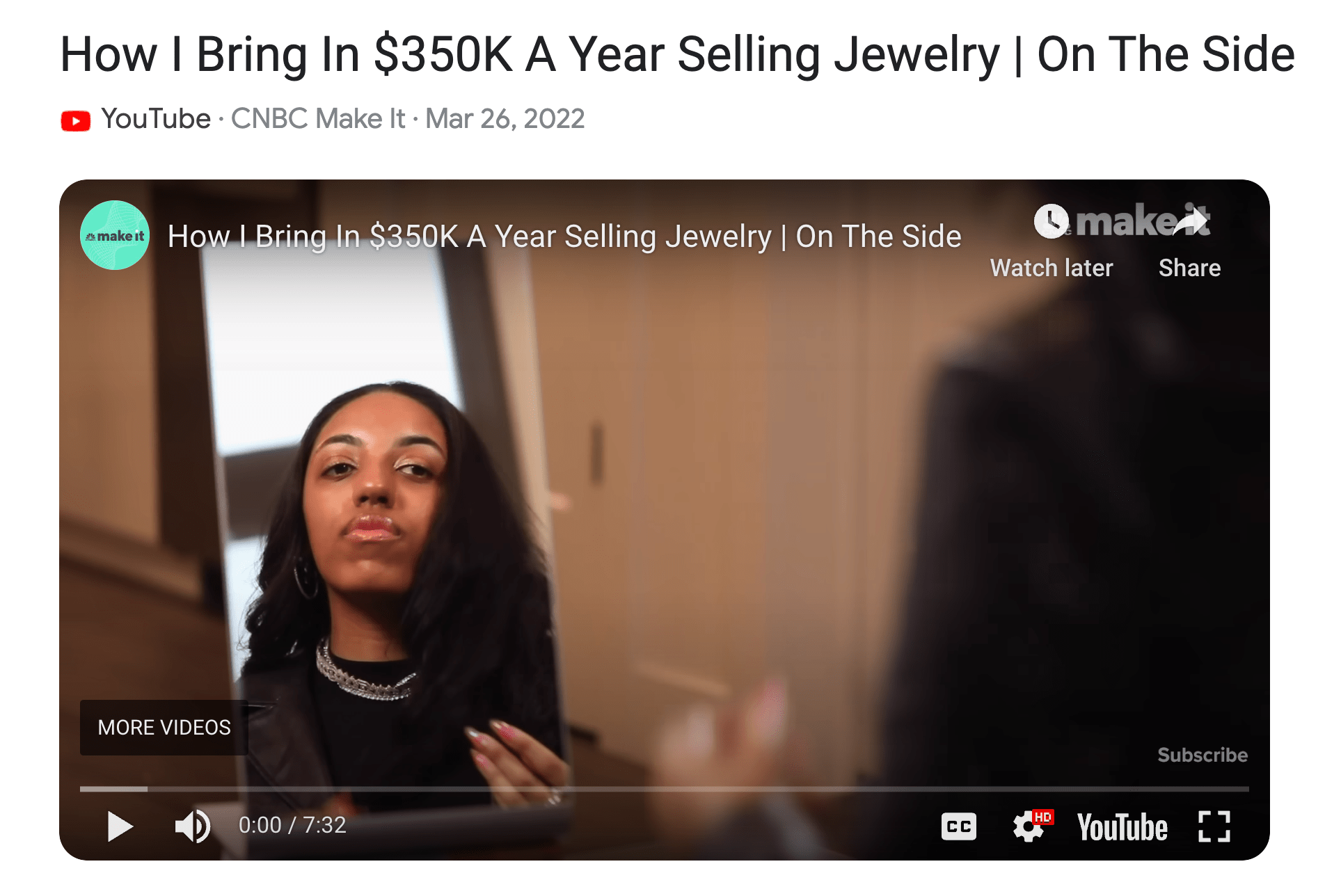The height and width of the screenshot is (896, 1325).
Task: Click the Subscribe watermark on the video
Action: [1203, 755]
